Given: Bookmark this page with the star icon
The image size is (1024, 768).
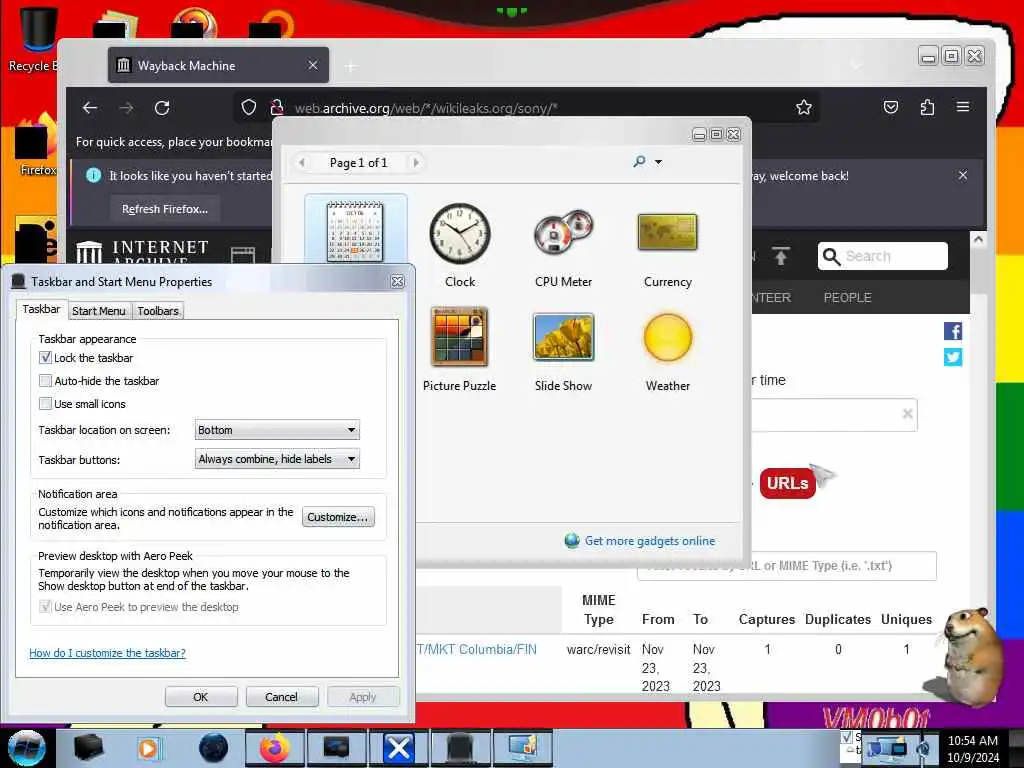Looking at the screenshot, I should (804, 107).
